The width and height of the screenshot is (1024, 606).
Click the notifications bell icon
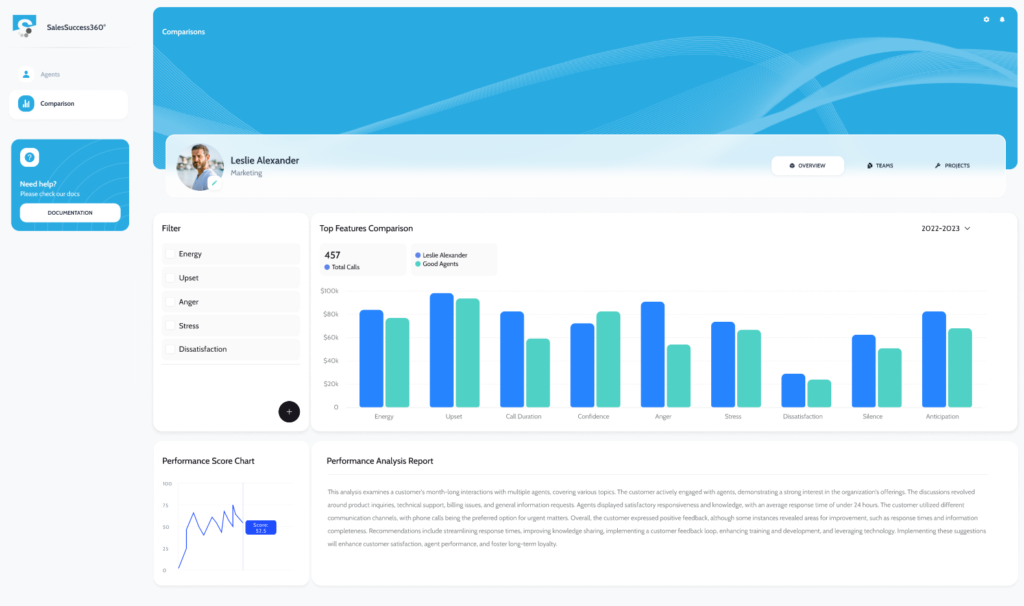tap(1002, 19)
